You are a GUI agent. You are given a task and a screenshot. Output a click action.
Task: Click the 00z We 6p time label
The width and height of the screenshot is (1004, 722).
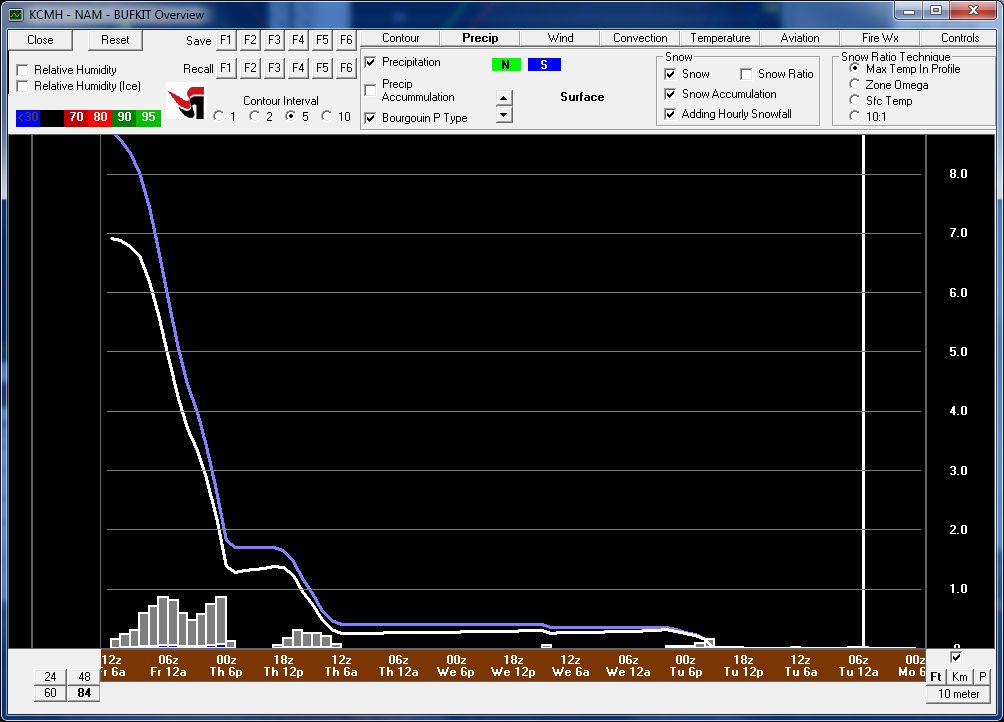coord(456,666)
